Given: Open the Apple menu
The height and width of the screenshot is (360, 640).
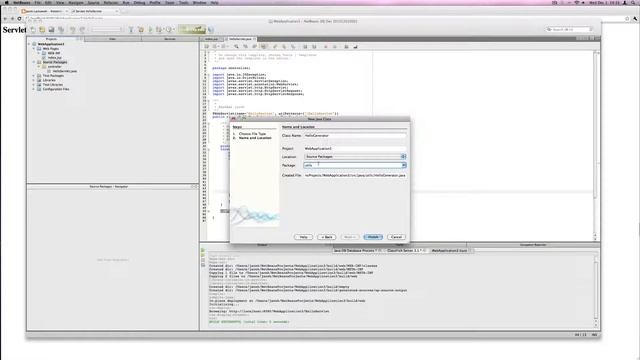Looking at the screenshot, I should point(7,2).
